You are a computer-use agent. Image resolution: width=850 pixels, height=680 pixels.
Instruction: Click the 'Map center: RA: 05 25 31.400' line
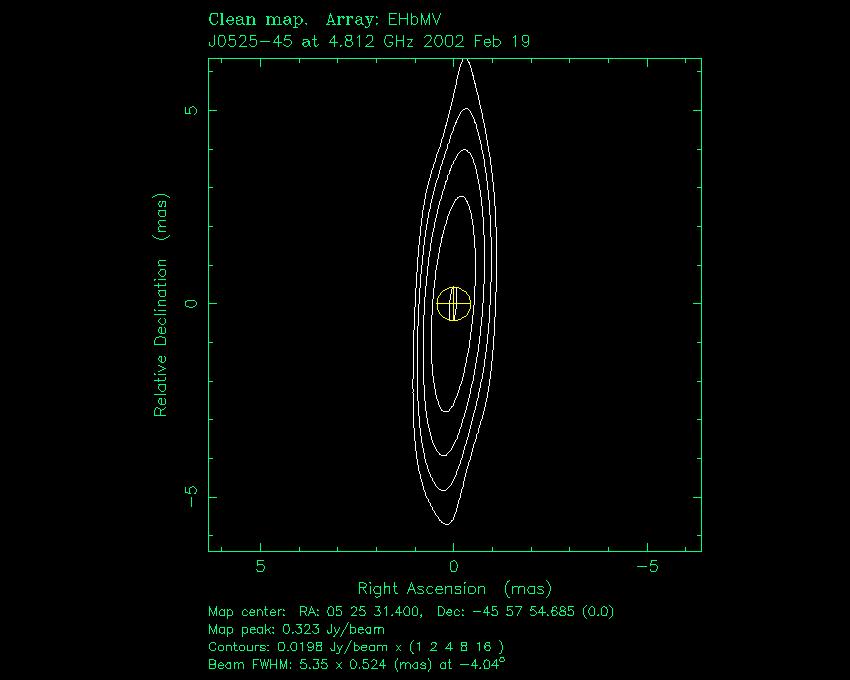411,612
